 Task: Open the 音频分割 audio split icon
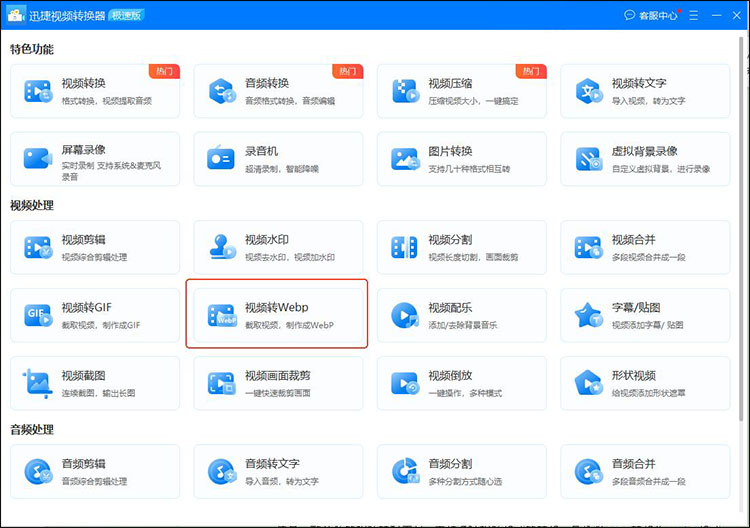(x=406, y=471)
